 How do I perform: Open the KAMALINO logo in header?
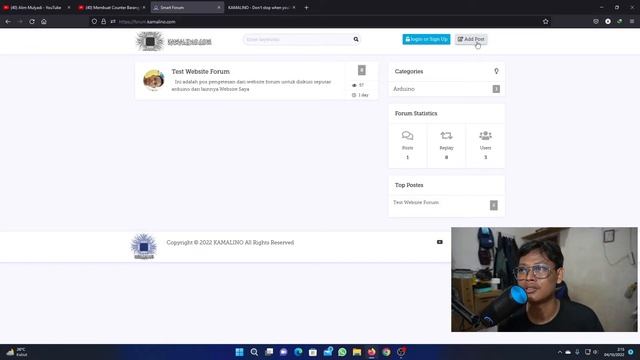(150, 41)
